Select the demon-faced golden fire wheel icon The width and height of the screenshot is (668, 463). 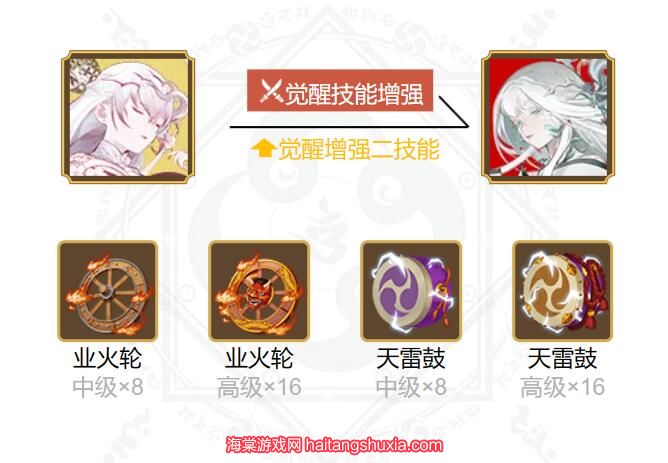pos(259,291)
